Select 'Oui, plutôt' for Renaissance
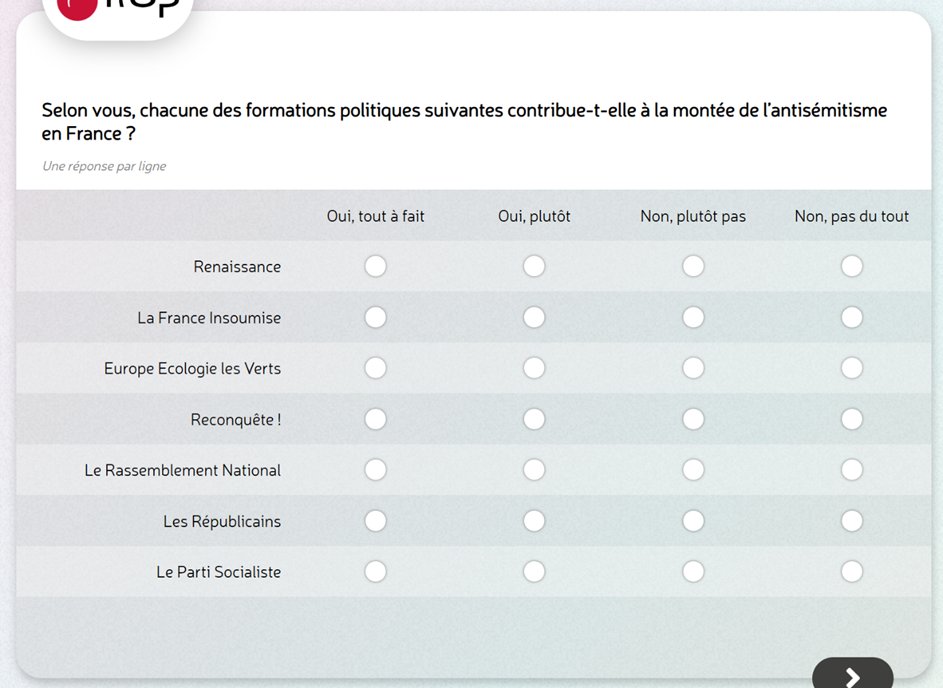The width and height of the screenshot is (943, 688). (534, 266)
